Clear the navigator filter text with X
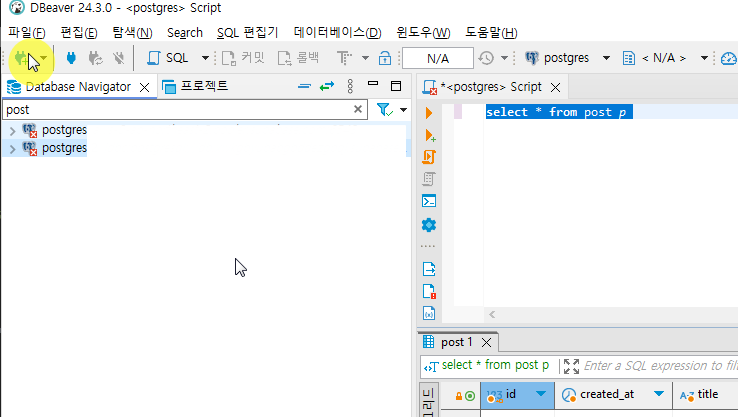This screenshot has height=417, width=738. [358, 109]
